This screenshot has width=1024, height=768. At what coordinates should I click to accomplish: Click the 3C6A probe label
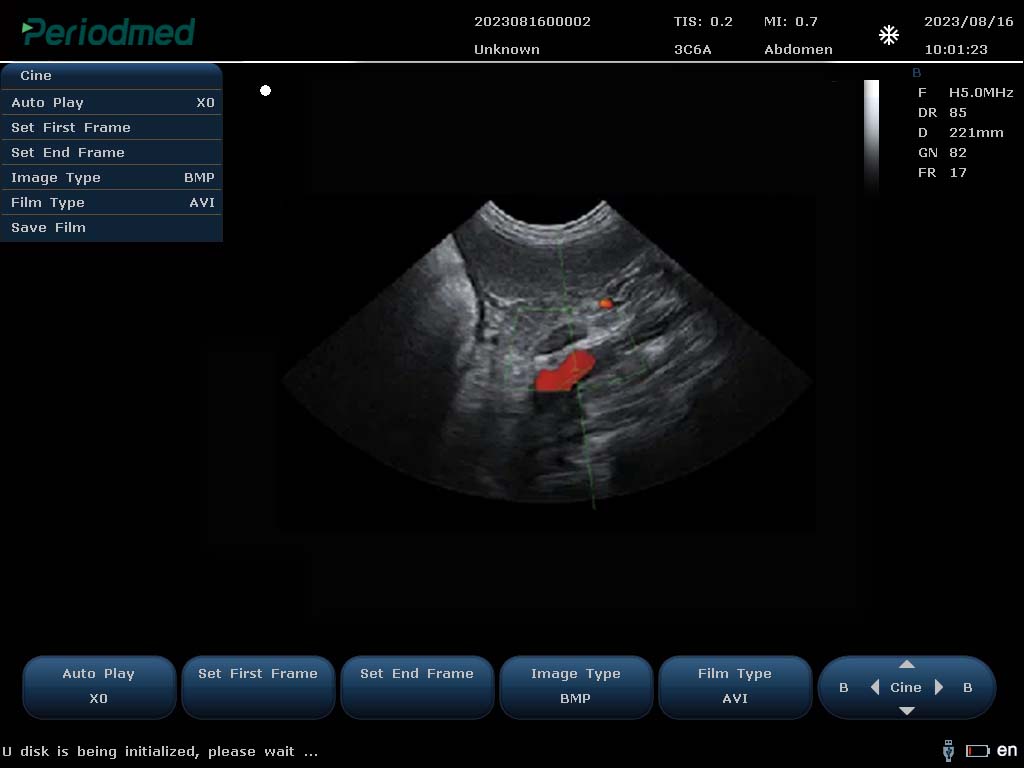coord(693,50)
